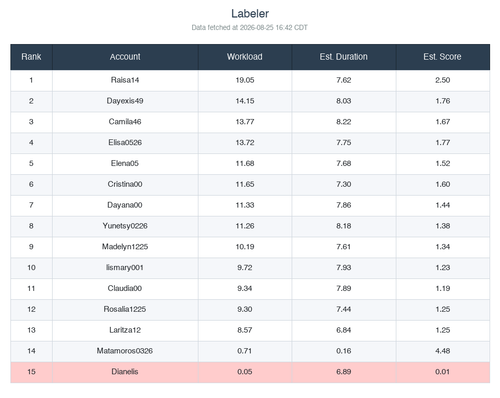Click Est. Score value 4.48
This screenshot has width=500, height=398.
pyautogui.click(x=442, y=351)
